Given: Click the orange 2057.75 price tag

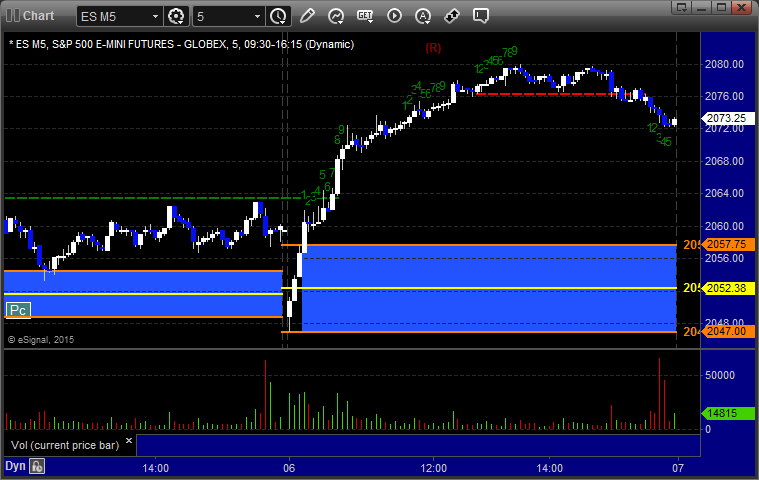Looking at the screenshot, I should pyautogui.click(x=727, y=244).
